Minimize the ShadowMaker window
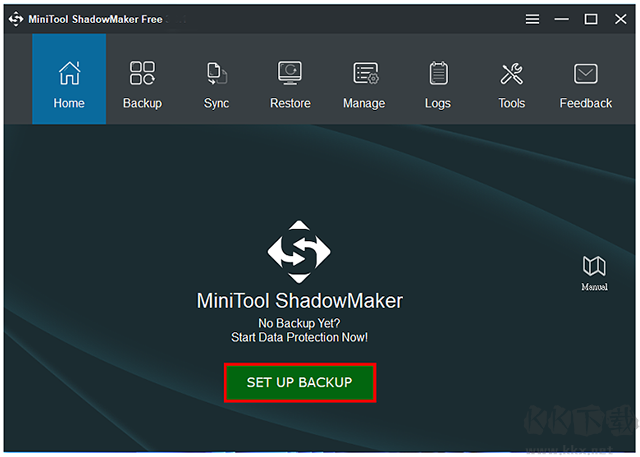 pos(562,19)
